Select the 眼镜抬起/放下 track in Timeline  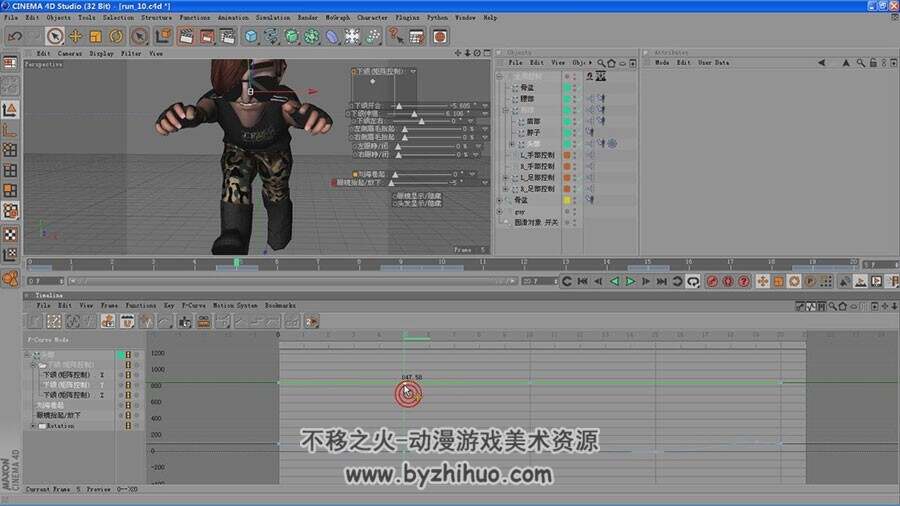pos(59,415)
